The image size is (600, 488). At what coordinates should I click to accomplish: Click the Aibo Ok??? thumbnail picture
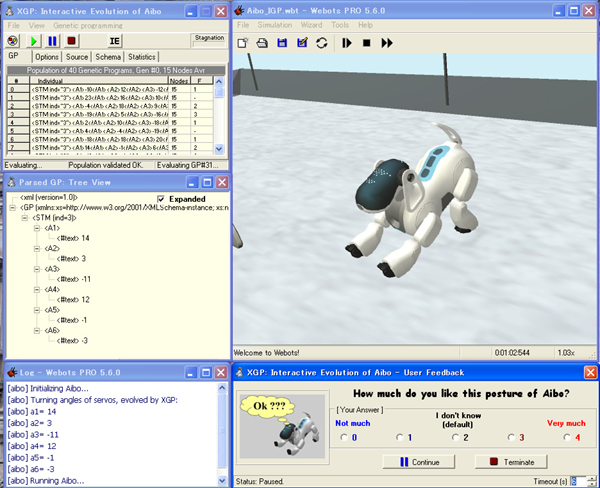[282, 426]
